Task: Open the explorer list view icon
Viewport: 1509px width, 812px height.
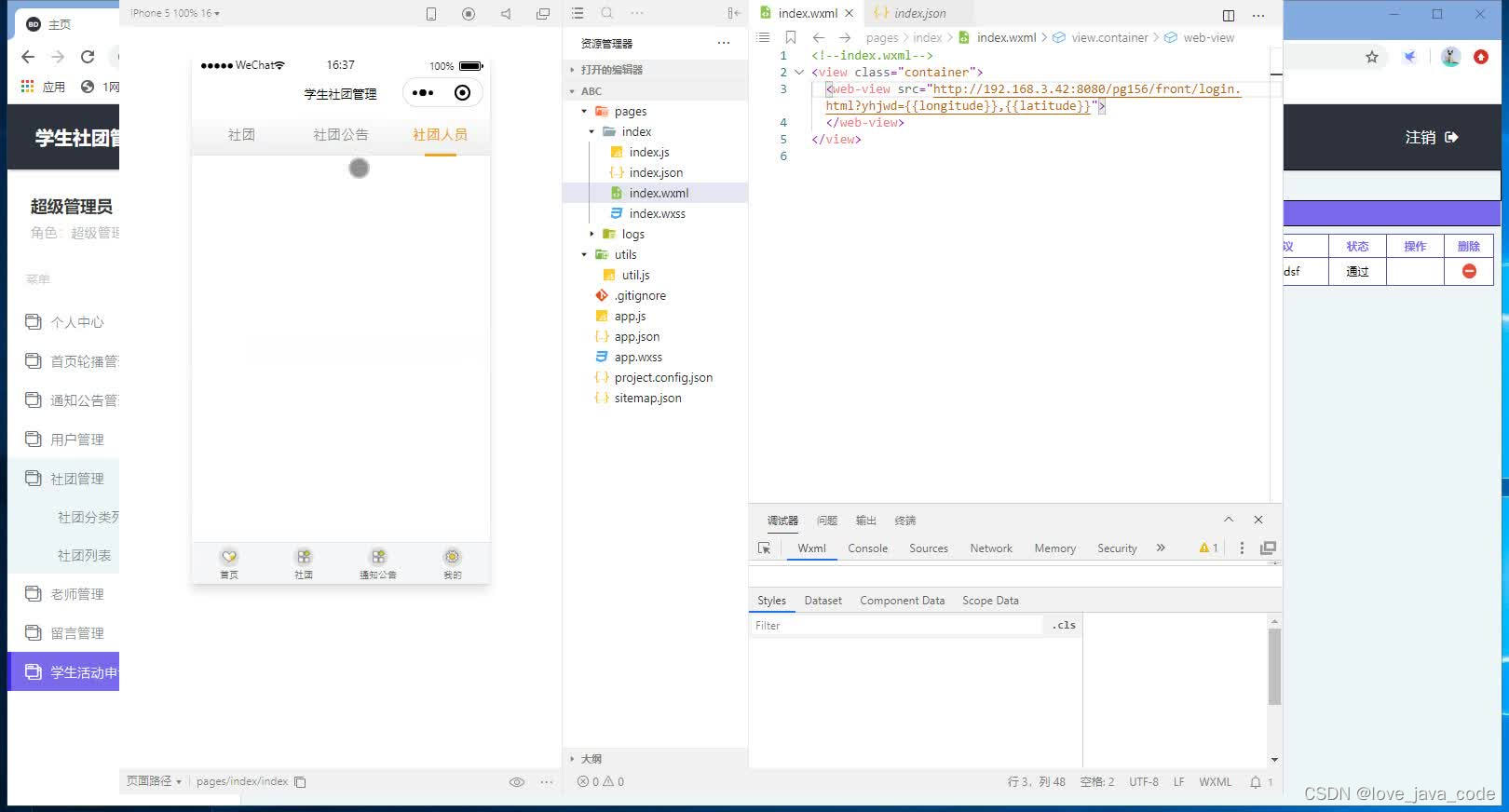Action: [x=578, y=13]
